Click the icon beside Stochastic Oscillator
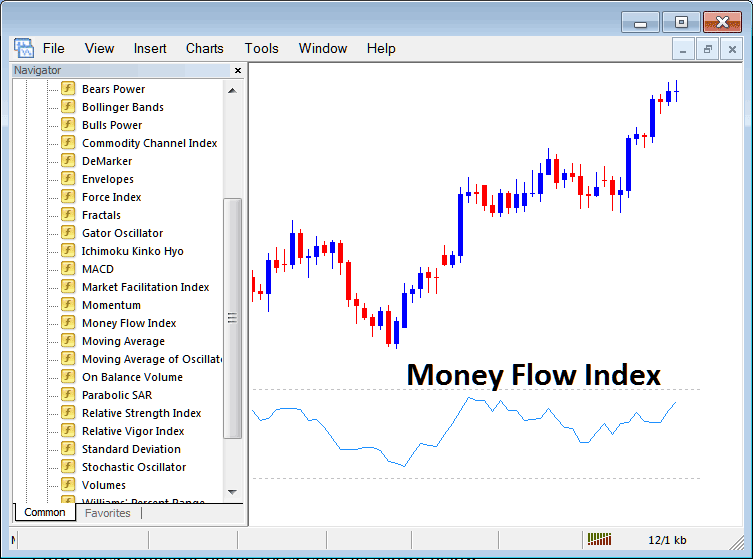The image size is (753, 560). (x=68, y=467)
